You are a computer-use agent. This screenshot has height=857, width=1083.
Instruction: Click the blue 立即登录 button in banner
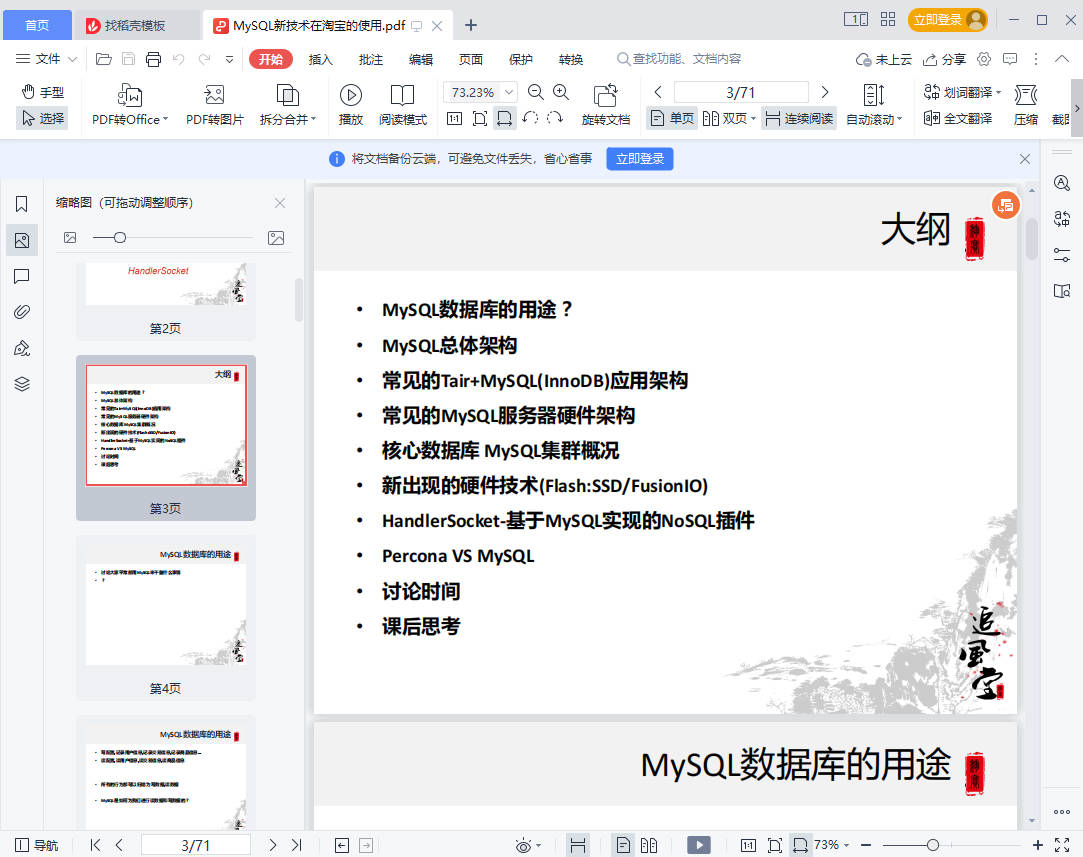(640, 159)
